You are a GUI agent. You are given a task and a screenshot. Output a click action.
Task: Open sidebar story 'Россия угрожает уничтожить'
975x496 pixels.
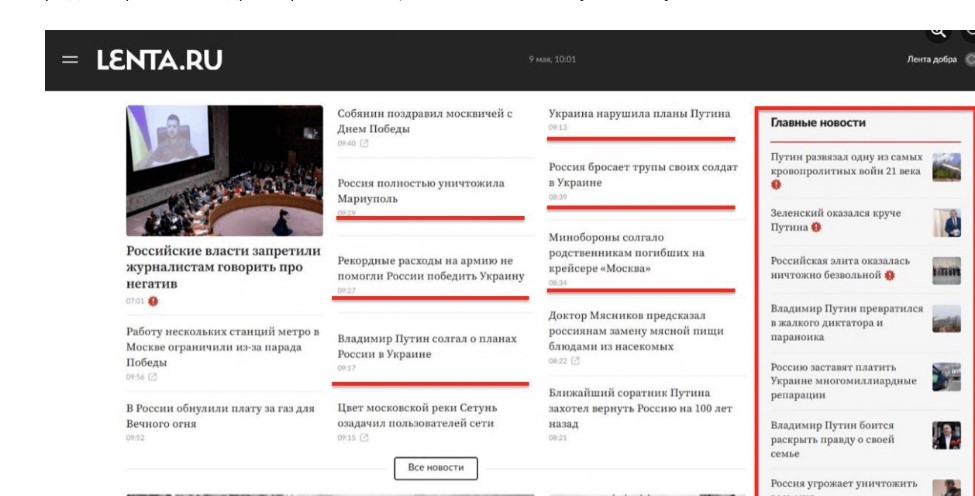pyautogui.click(x=844, y=483)
